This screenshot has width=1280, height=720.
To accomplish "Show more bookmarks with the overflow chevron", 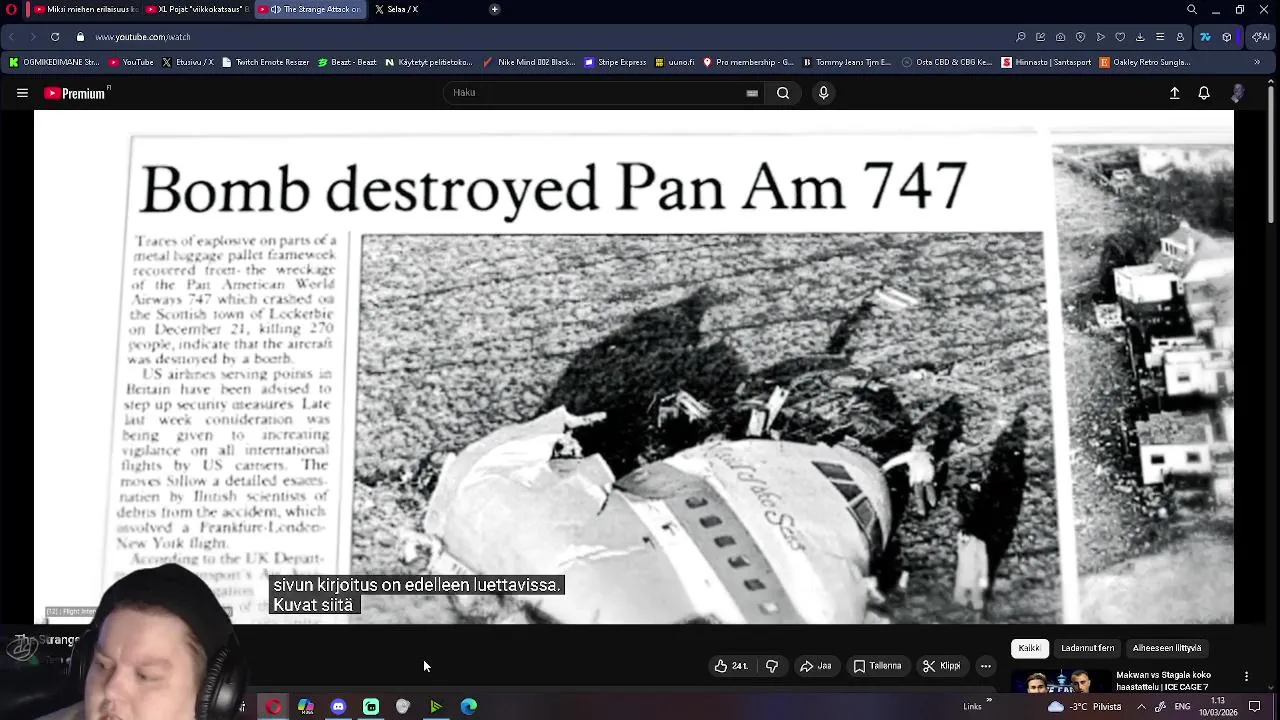I will (1257, 62).
